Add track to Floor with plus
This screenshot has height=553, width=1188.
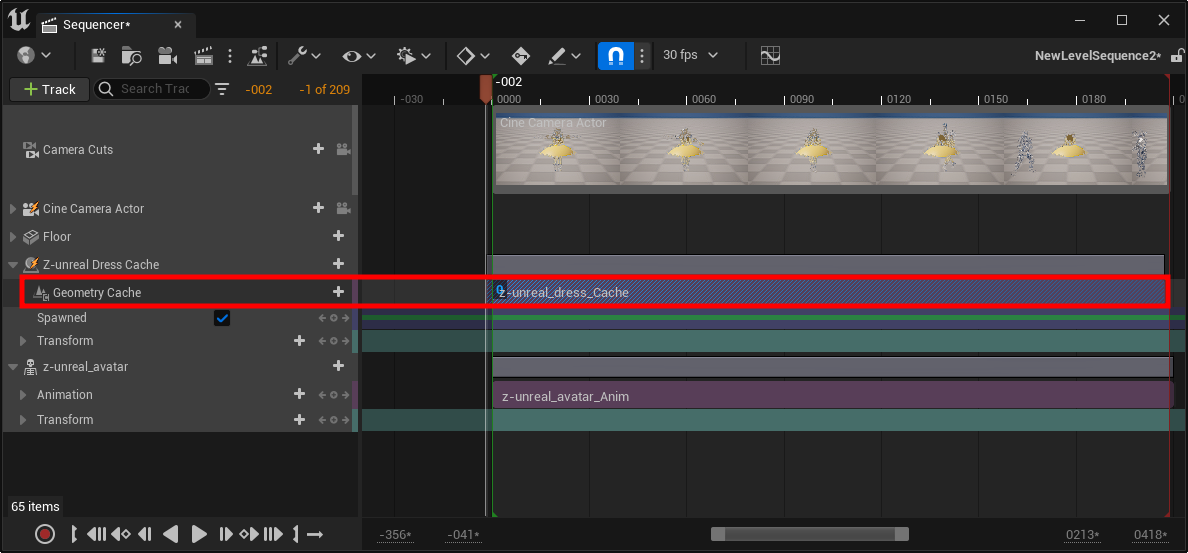[339, 236]
